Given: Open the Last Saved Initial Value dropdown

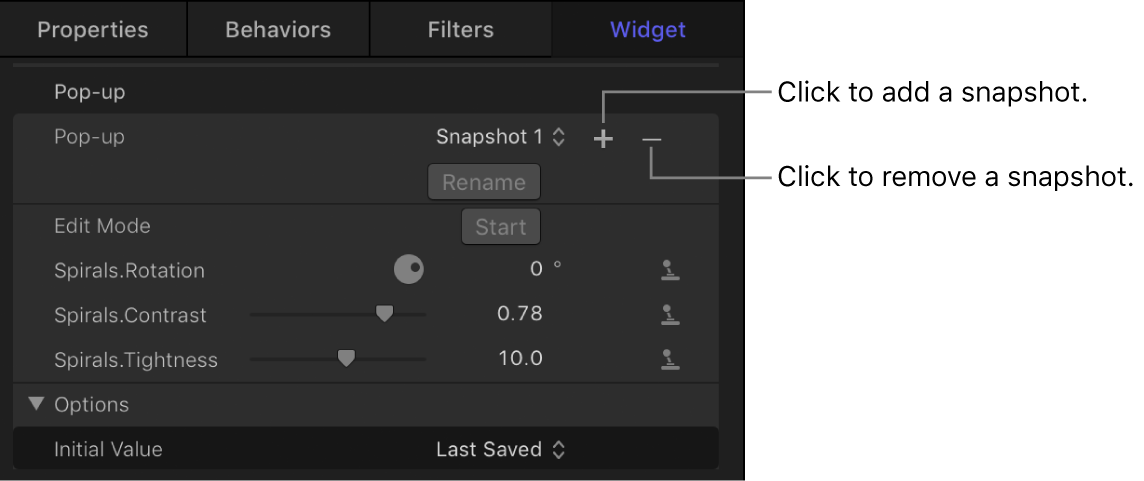Looking at the screenshot, I should coord(501,450).
